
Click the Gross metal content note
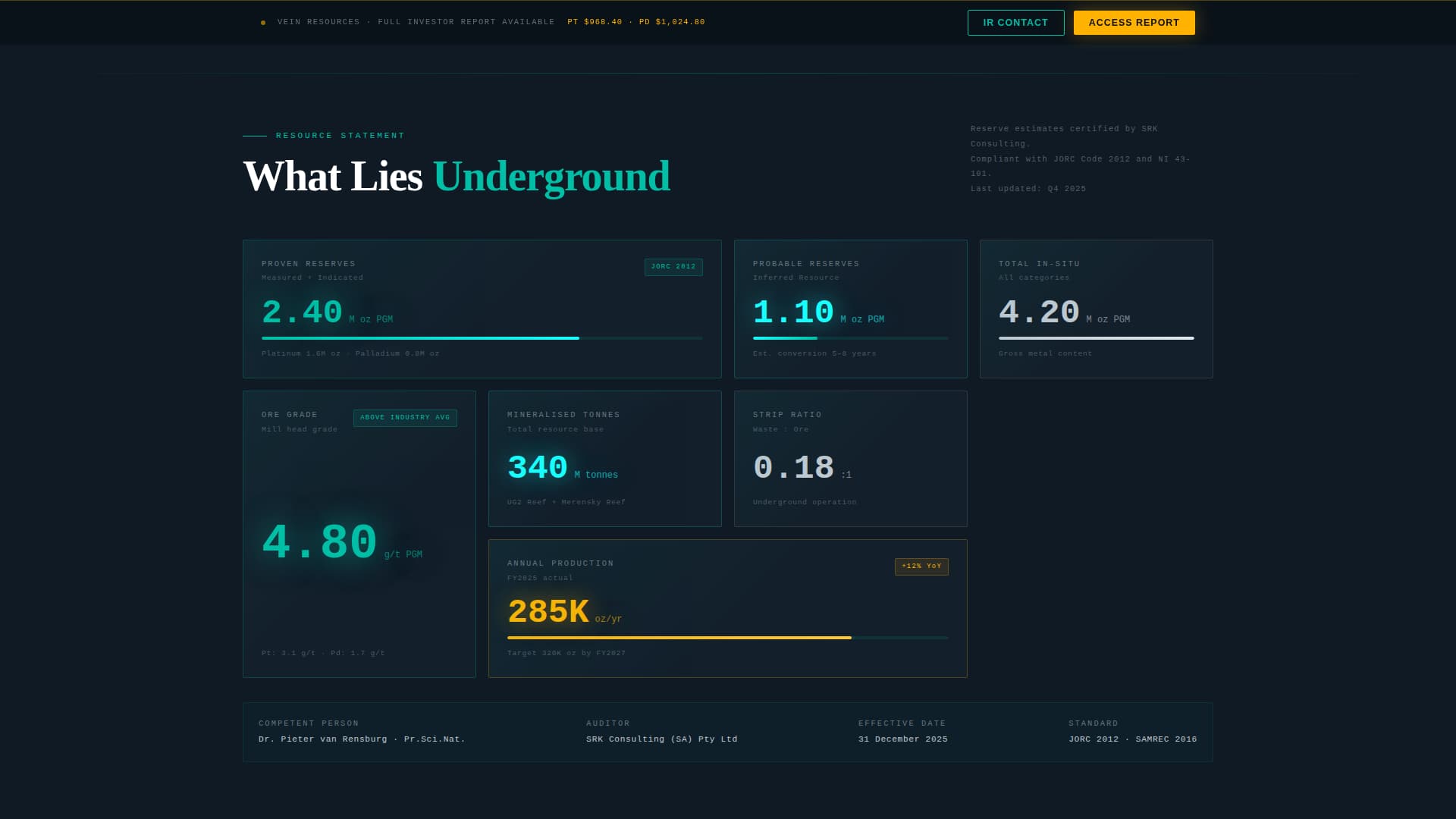click(x=1045, y=353)
